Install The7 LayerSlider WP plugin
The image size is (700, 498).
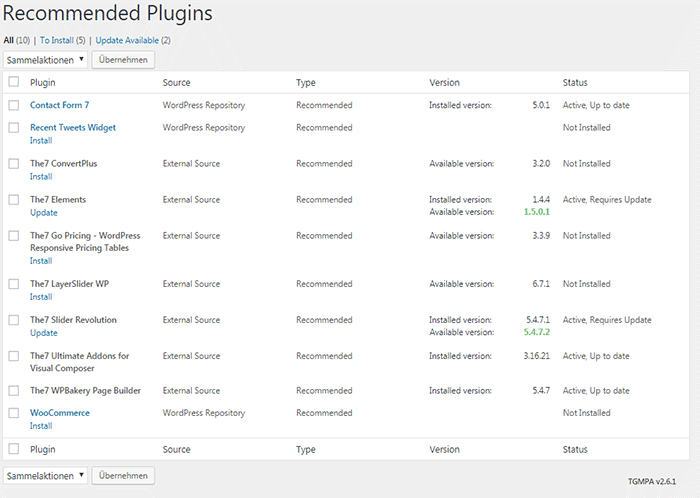[41, 297]
